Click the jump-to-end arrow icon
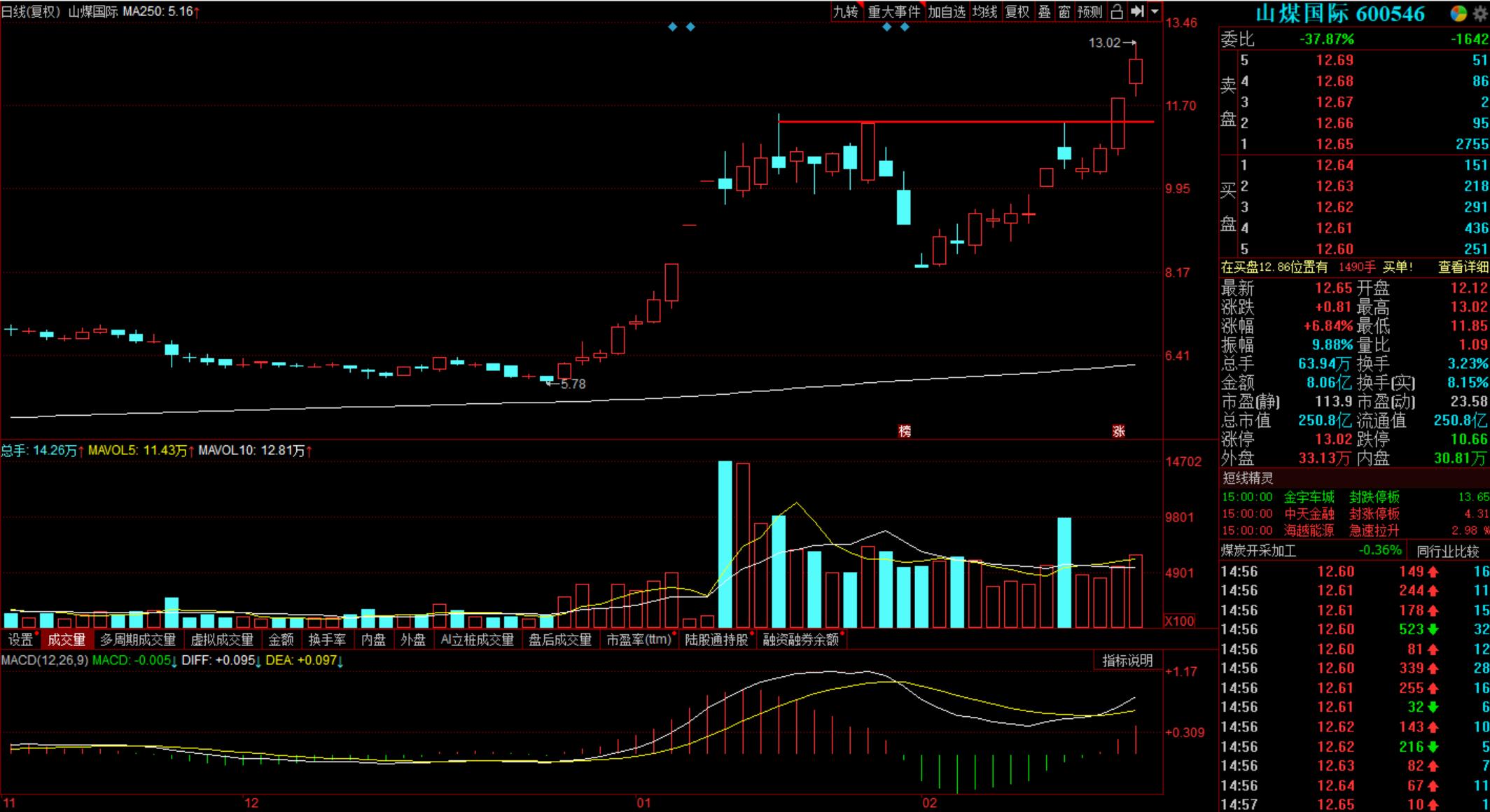The height and width of the screenshot is (812, 1490). click(1137, 12)
